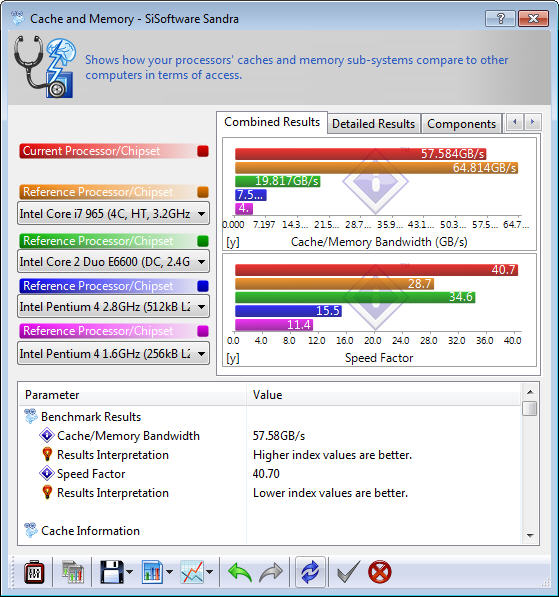559x597 pixels.
Task: Click the [y] toggle under the bandwidth chart
Action: pos(233,242)
